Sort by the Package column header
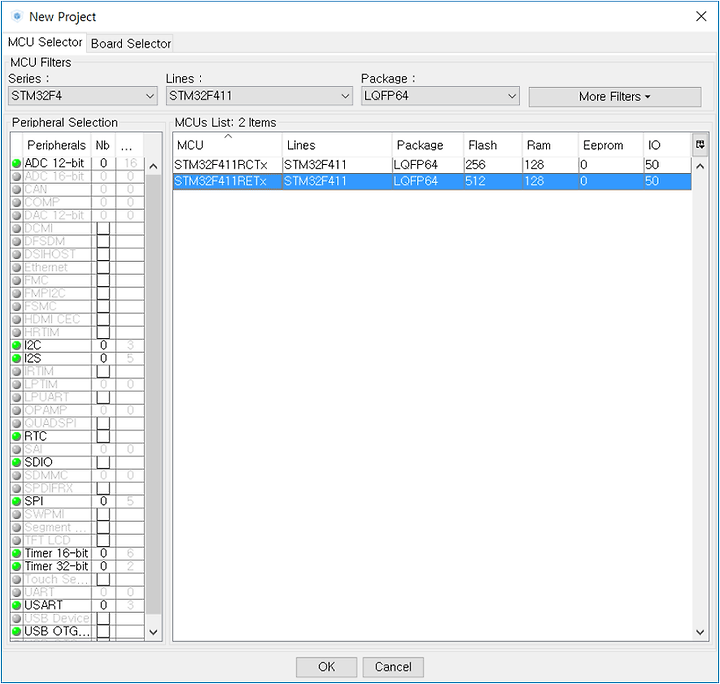Screen dimensions: 720x684 pos(428,145)
